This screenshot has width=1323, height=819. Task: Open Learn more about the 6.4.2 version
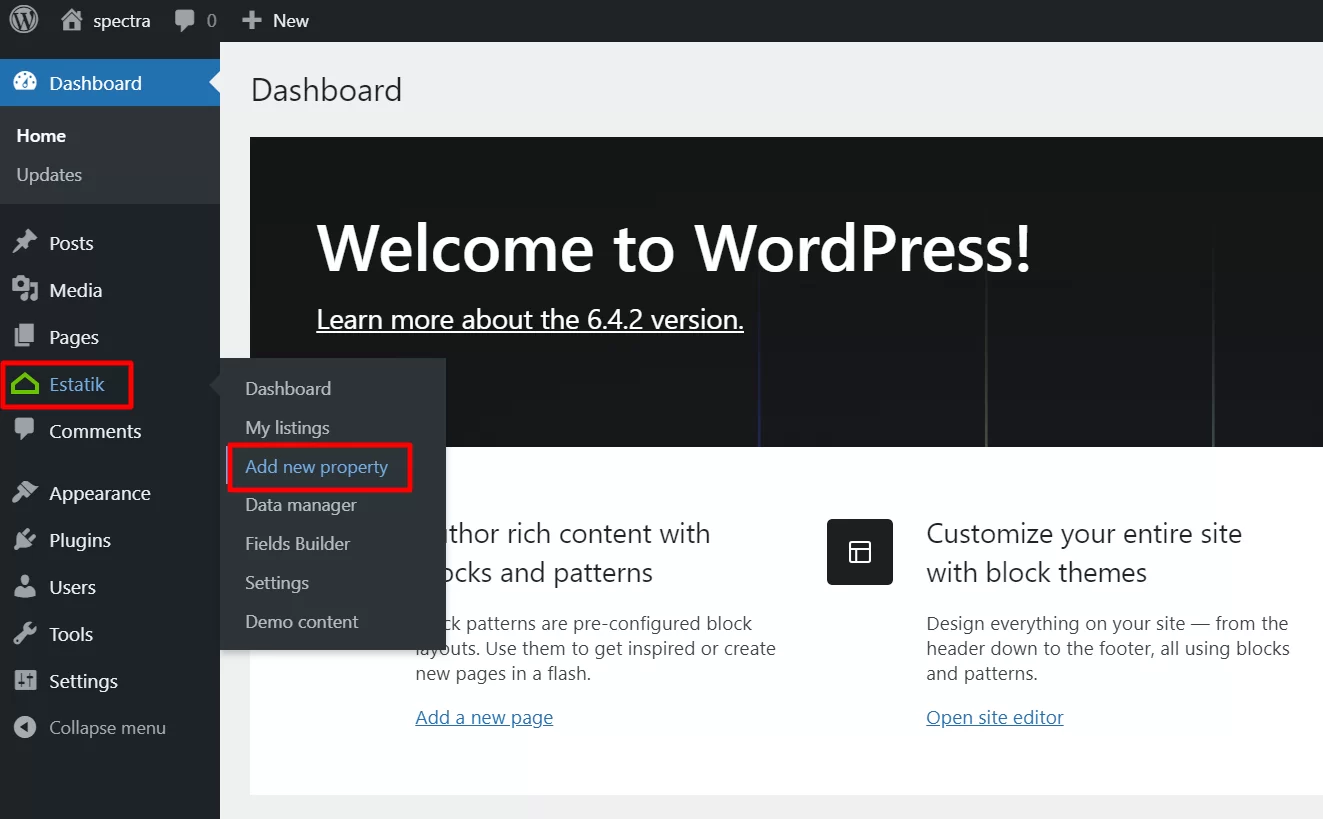click(x=530, y=320)
